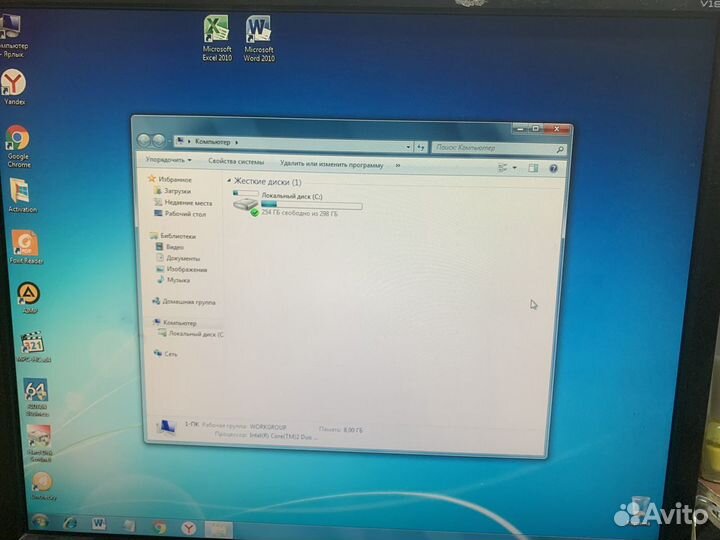Screen dimensions: 720x540
Task: Open the Упорядочить dropdown menu
Action: point(167,160)
